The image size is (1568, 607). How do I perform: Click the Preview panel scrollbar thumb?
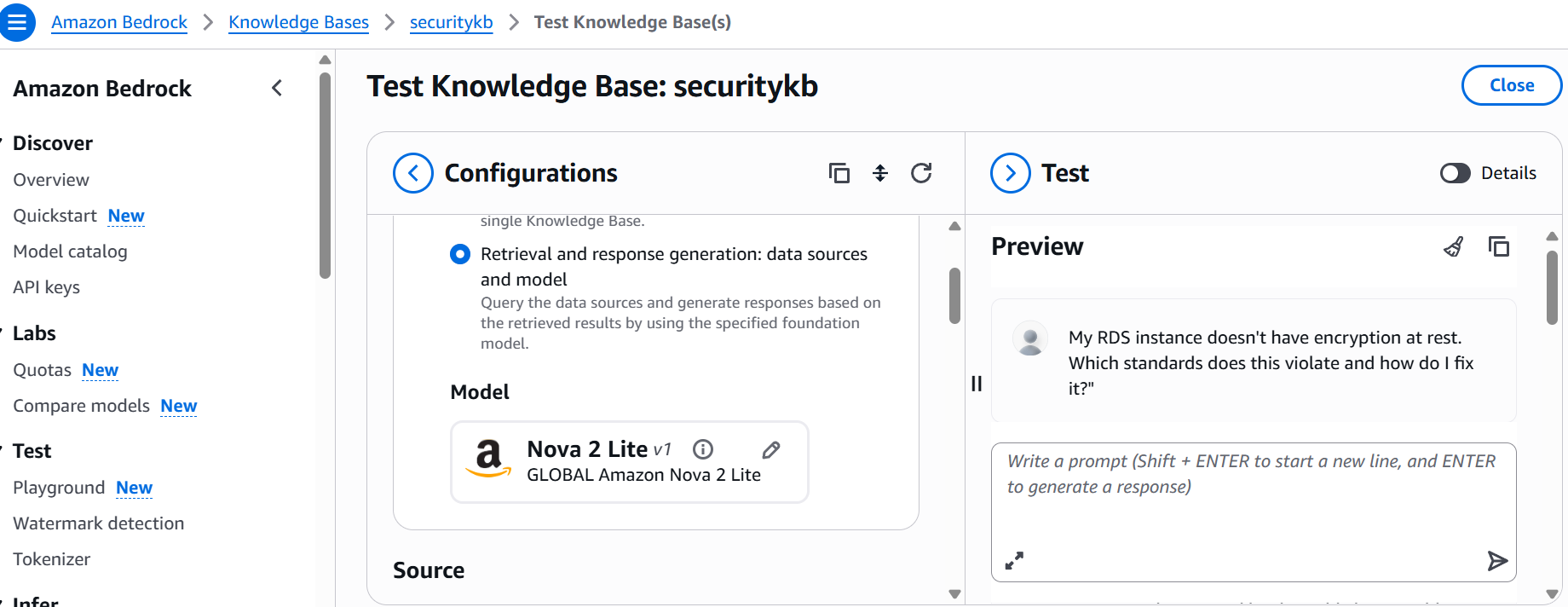[1552, 287]
